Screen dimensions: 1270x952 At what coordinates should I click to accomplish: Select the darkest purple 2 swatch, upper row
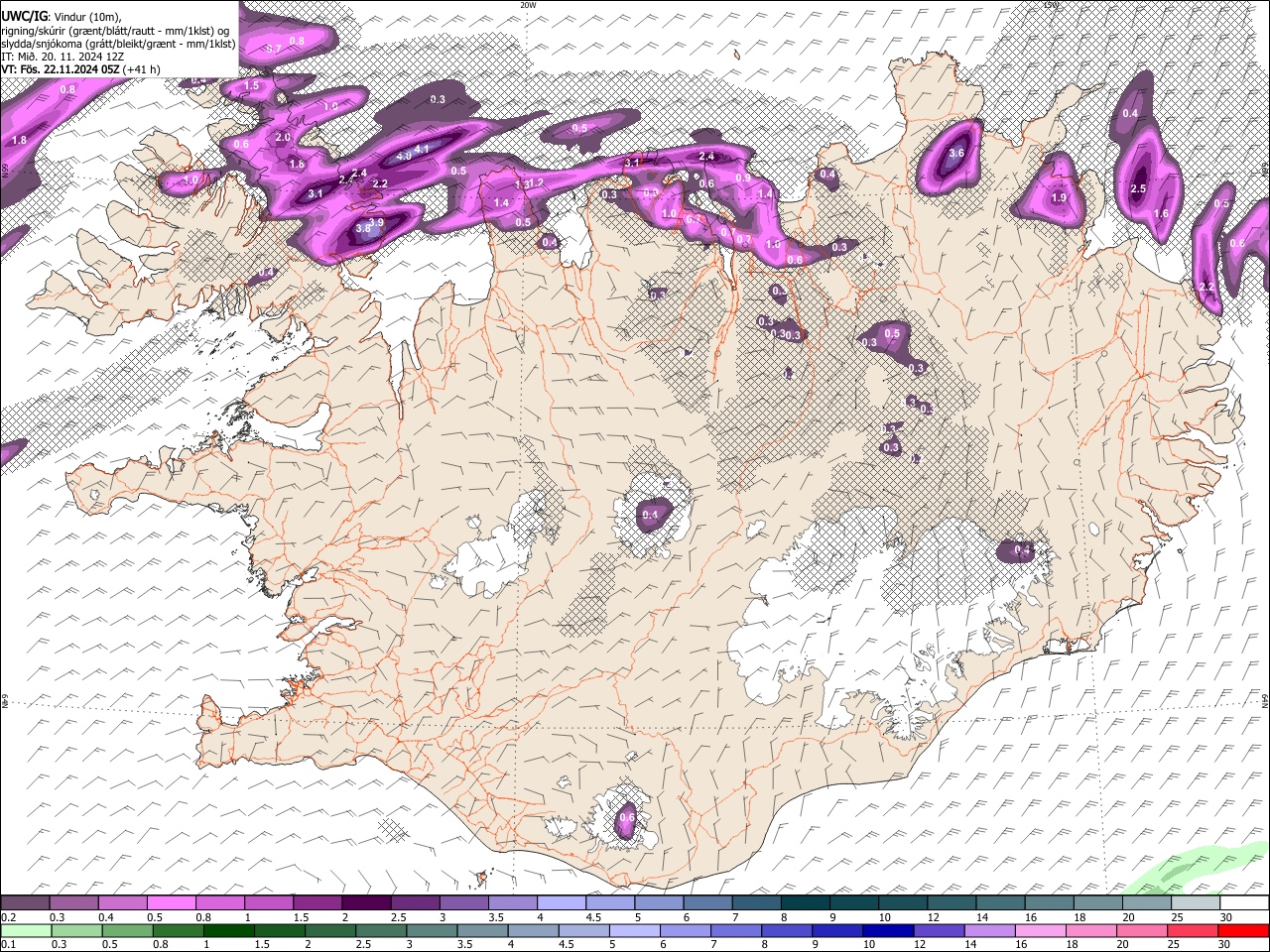pos(366,902)
